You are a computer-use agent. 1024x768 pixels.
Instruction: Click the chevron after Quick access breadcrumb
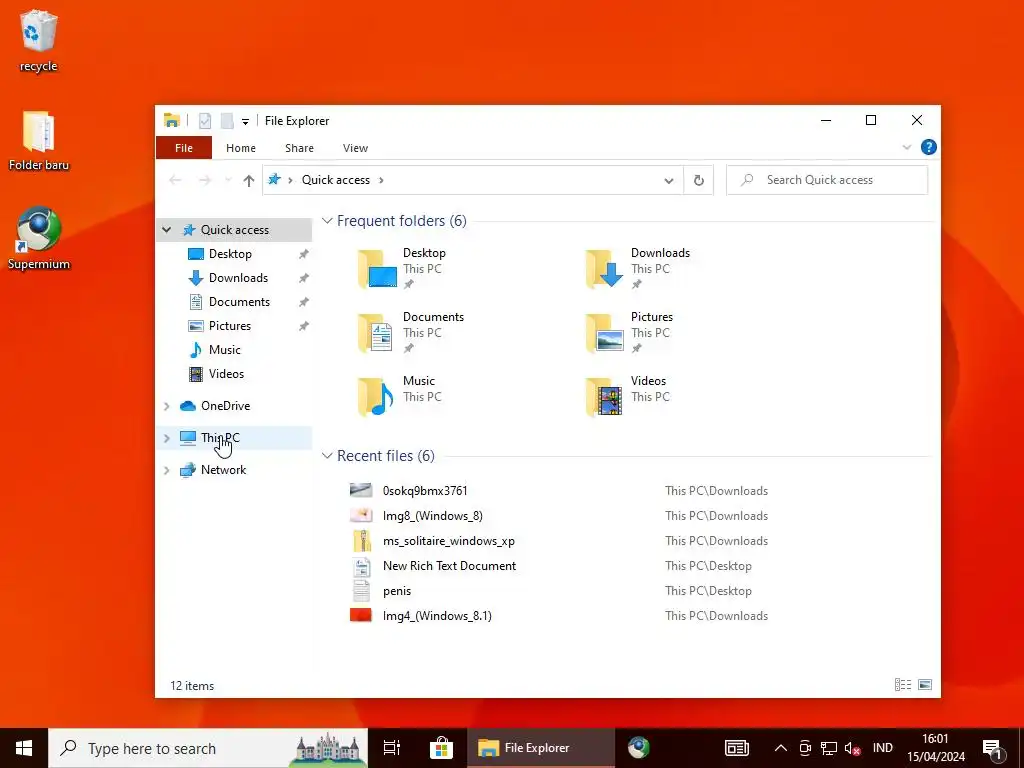(x=381, y=180)
